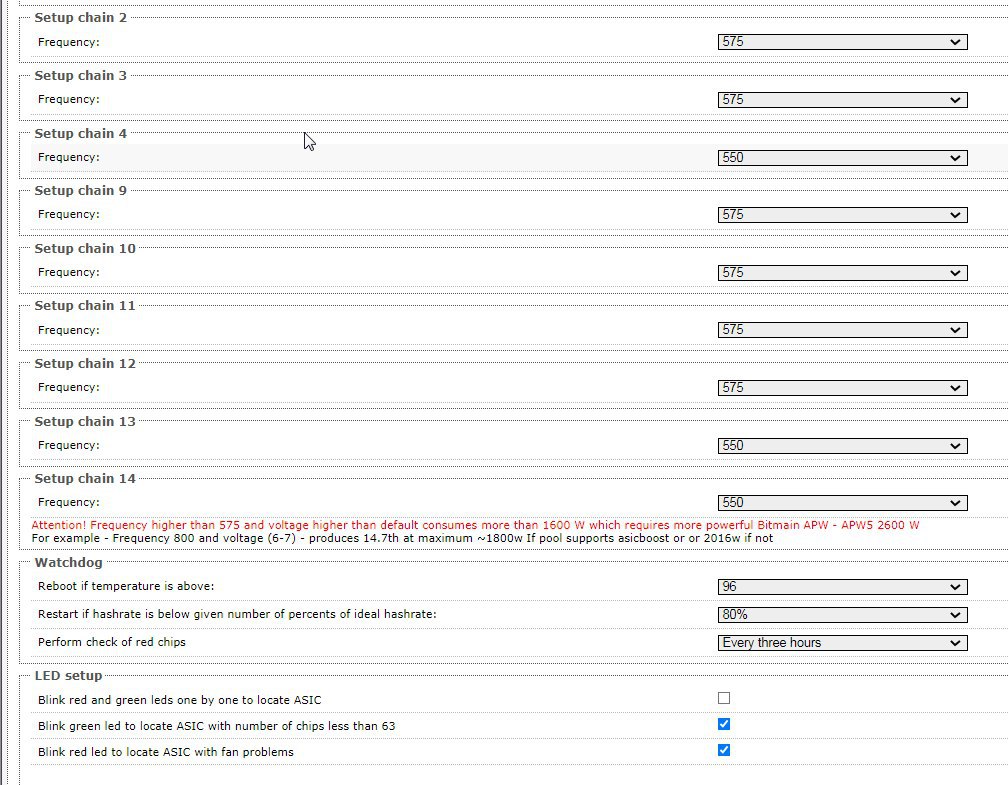Click the 'Setup chain 11' section heading

[85, 306]
